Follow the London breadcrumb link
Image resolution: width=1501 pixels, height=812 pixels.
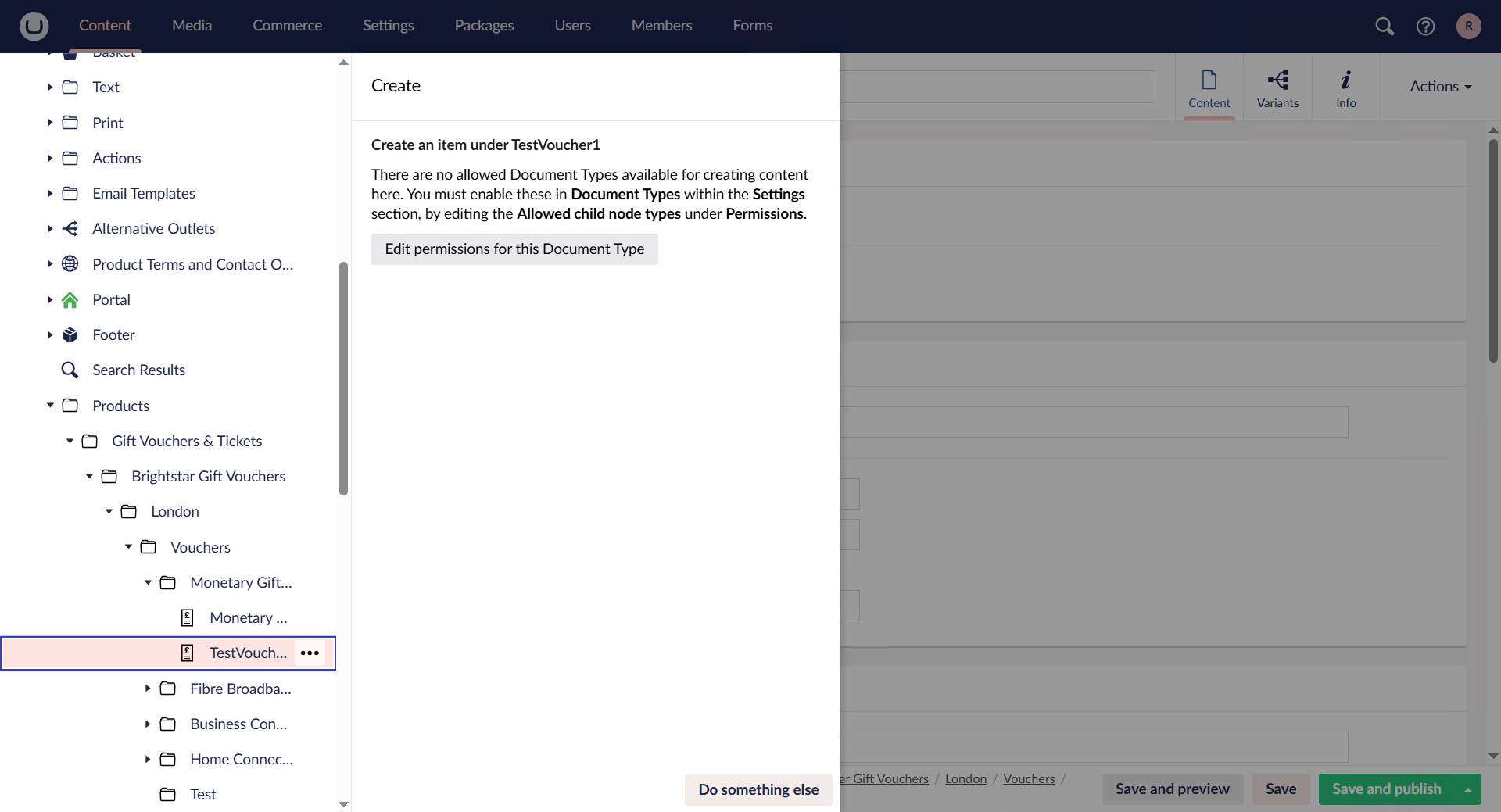tap(965, 778)
